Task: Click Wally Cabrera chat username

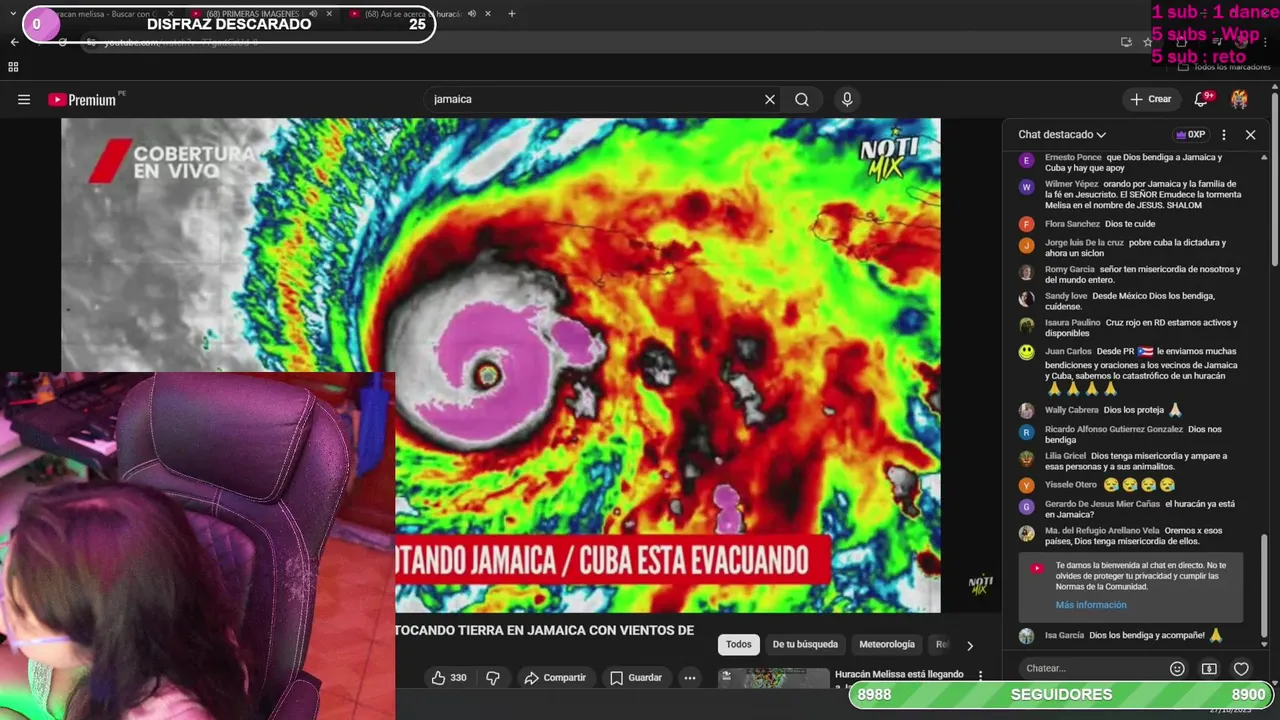Action: pyautogui.click(x=1072, y=410)
